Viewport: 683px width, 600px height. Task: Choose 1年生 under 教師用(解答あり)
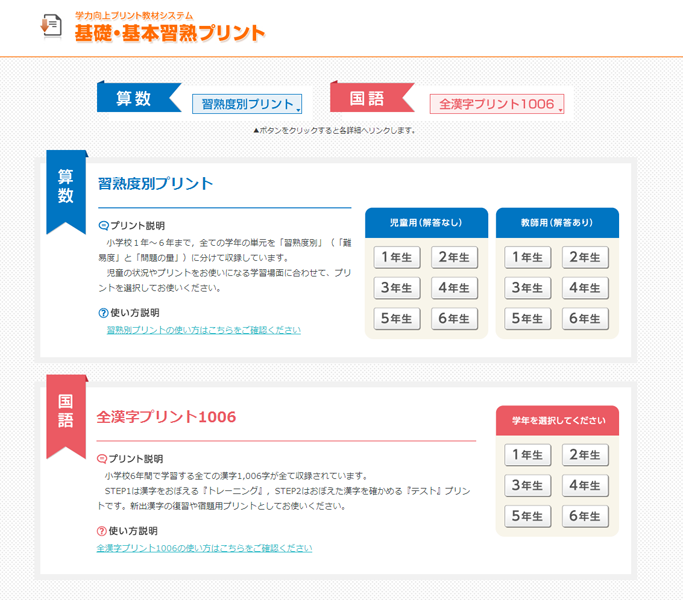(527, 258)
